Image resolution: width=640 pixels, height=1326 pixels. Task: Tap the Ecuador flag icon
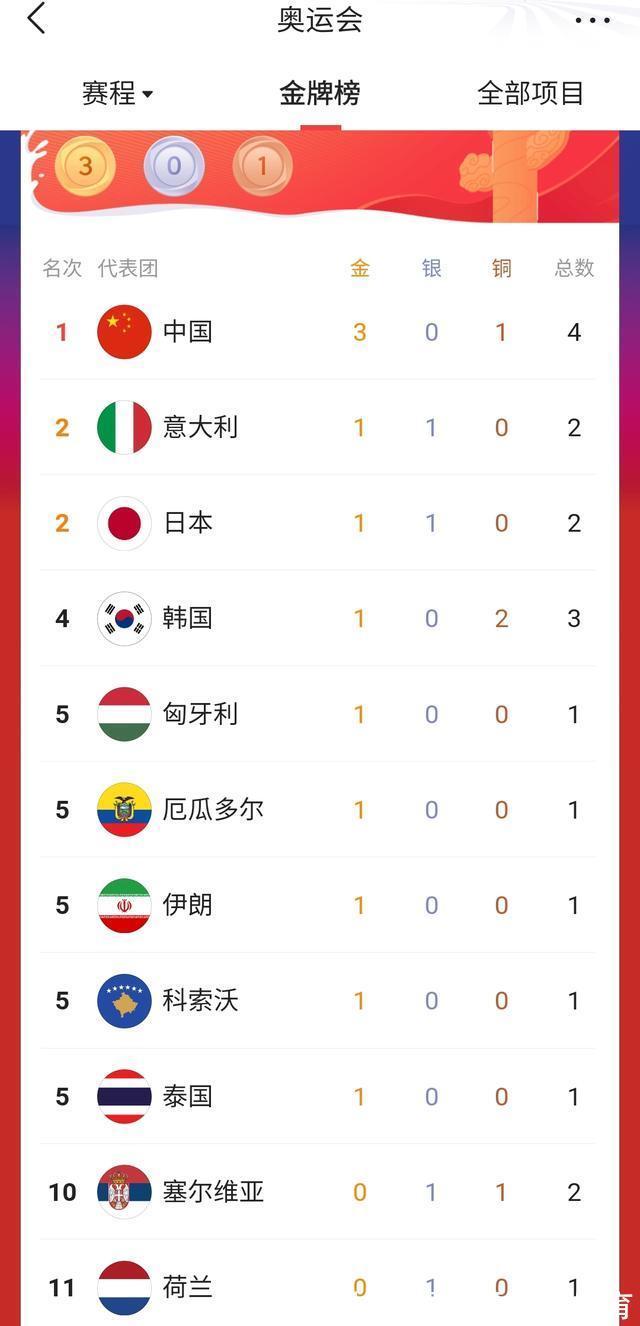point(124,810)
